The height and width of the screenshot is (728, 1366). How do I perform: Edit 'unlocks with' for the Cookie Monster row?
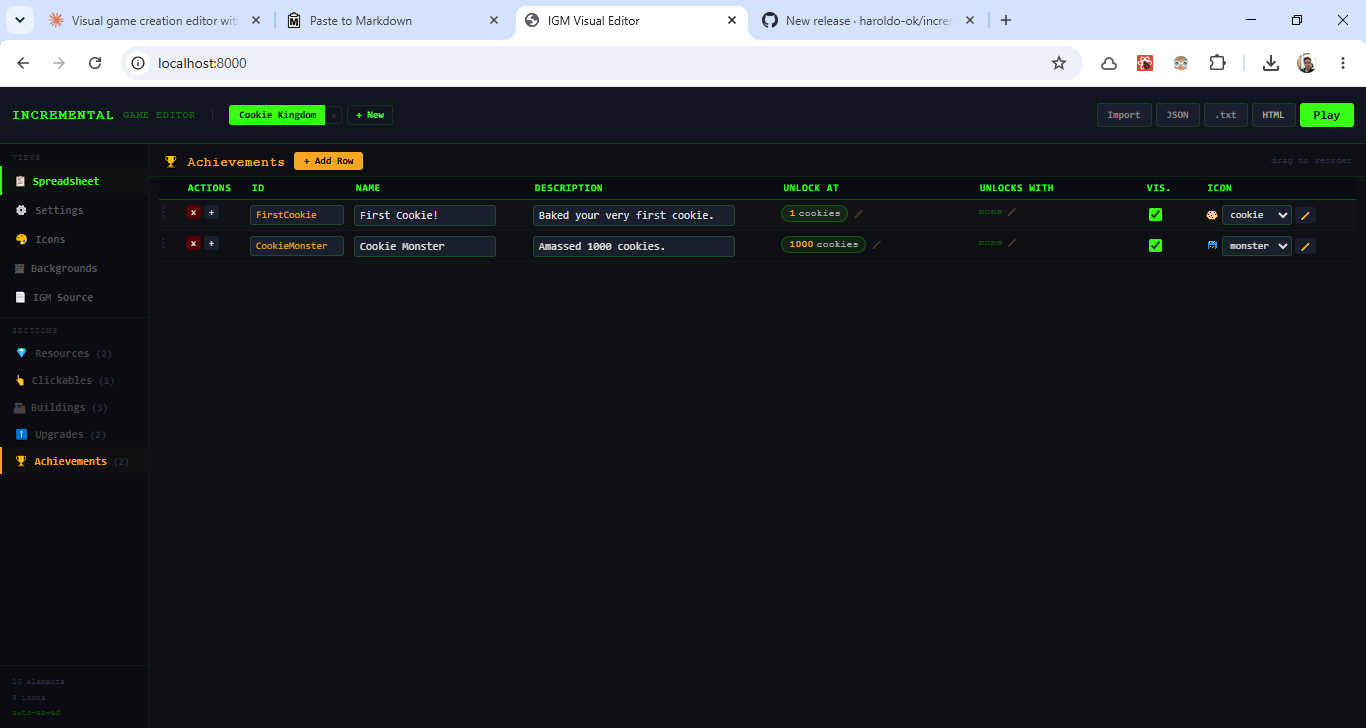click(1011, 243)
